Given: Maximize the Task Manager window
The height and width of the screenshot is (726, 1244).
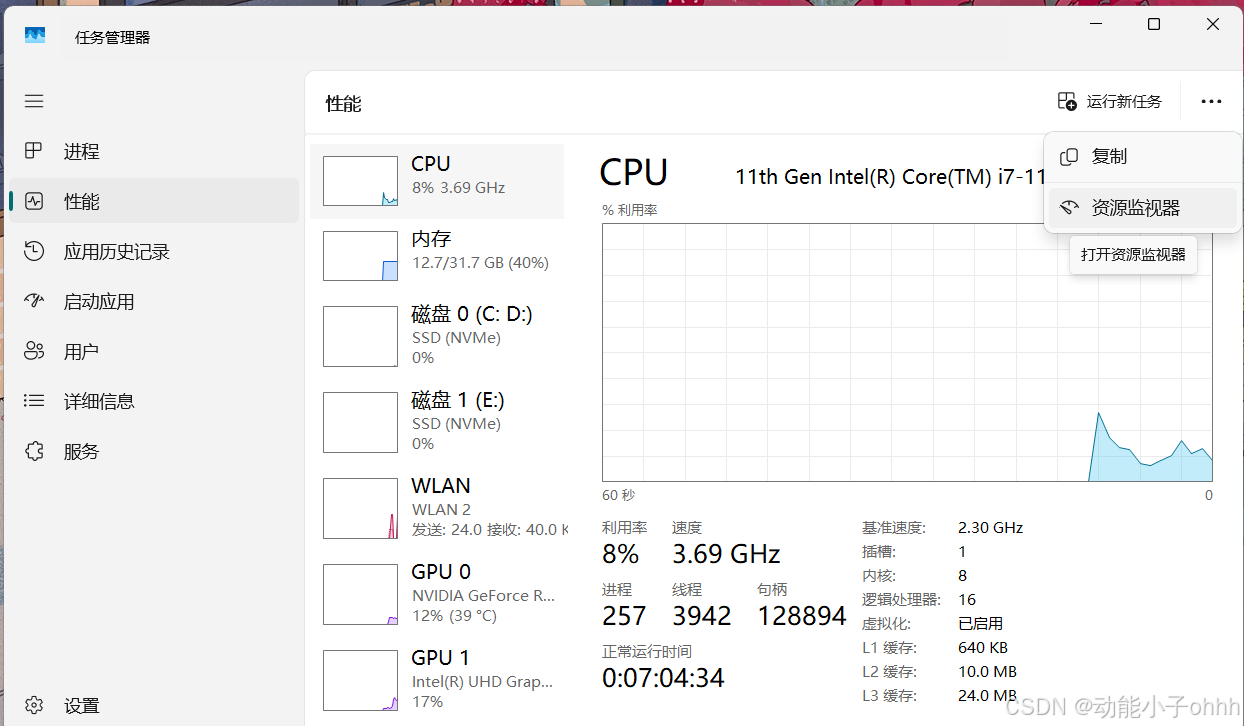Looking at the screenshot, I should [x=1154, y=24].
